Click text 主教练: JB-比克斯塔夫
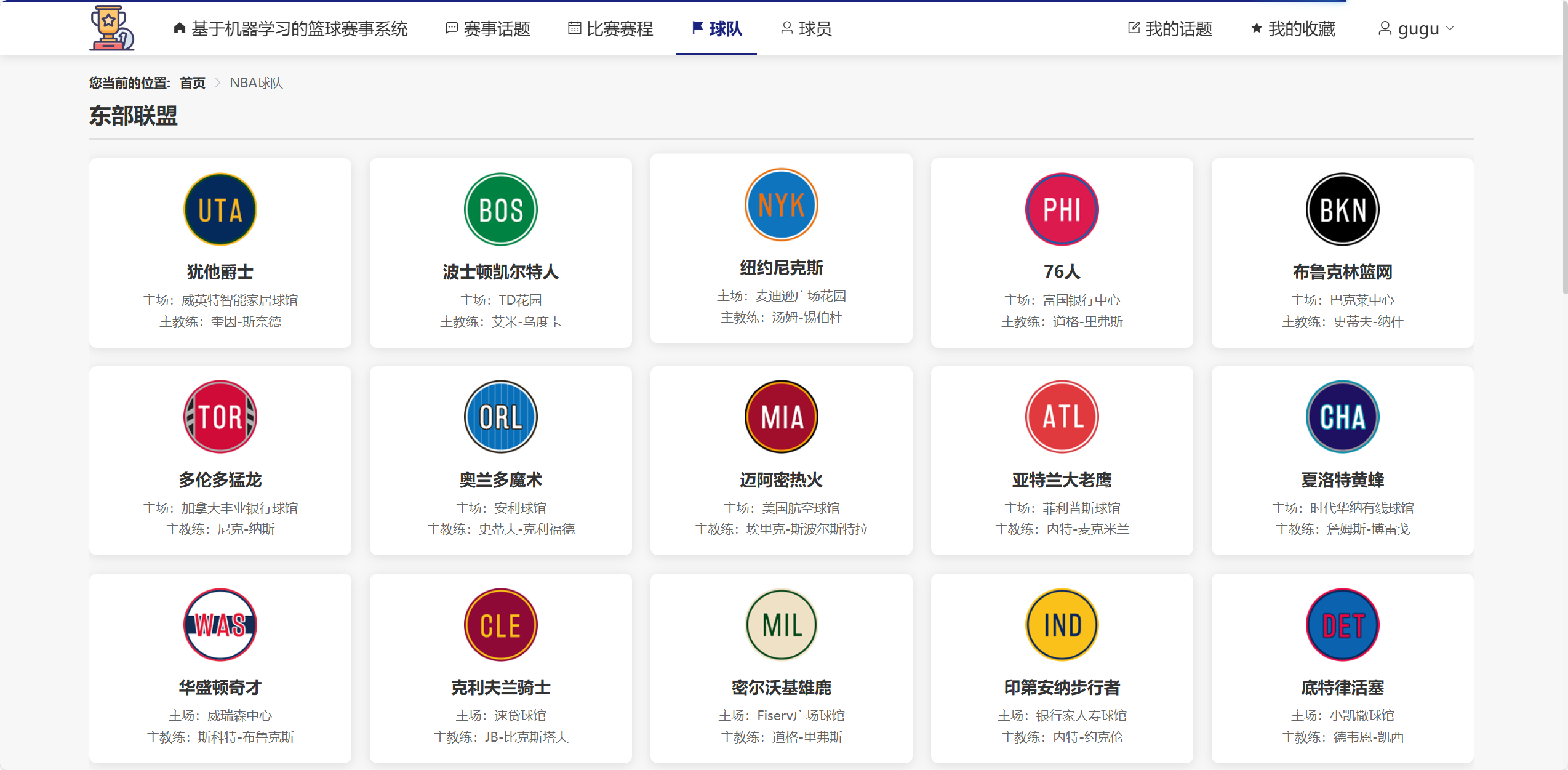Screen dimensions: 1568x770 501,737
